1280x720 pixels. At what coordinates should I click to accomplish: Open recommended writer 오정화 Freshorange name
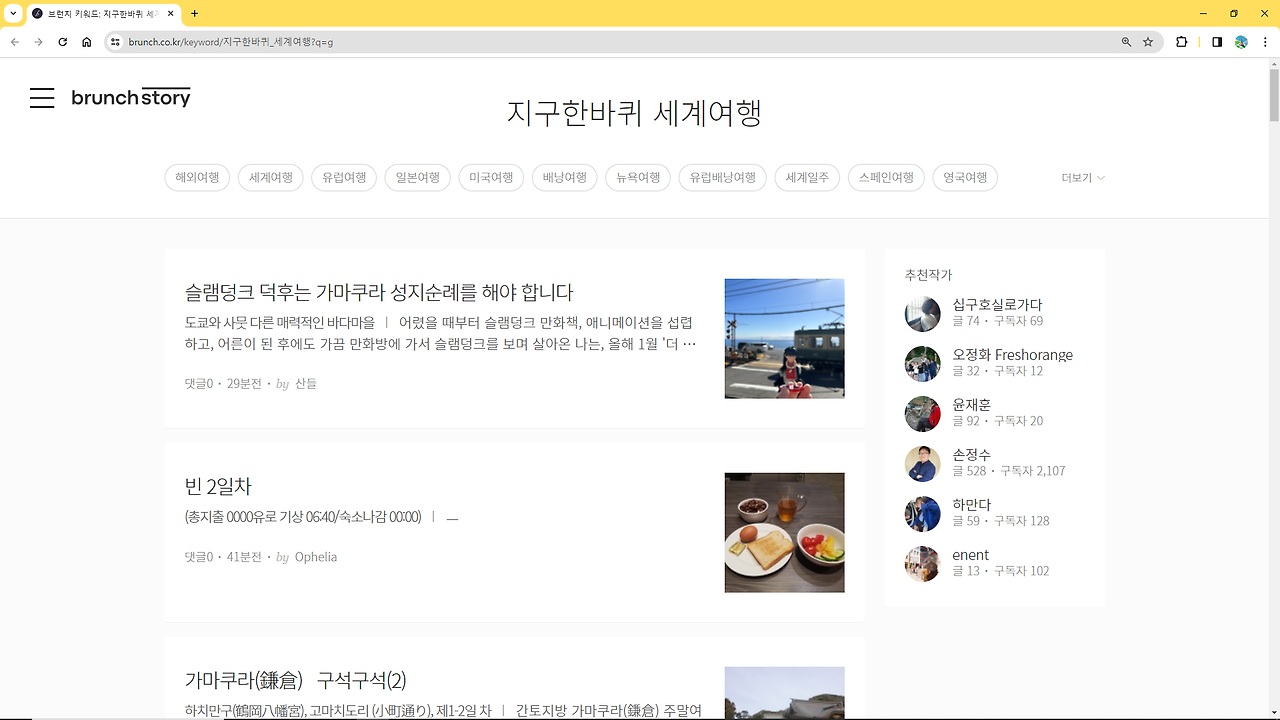(1012, 355)
